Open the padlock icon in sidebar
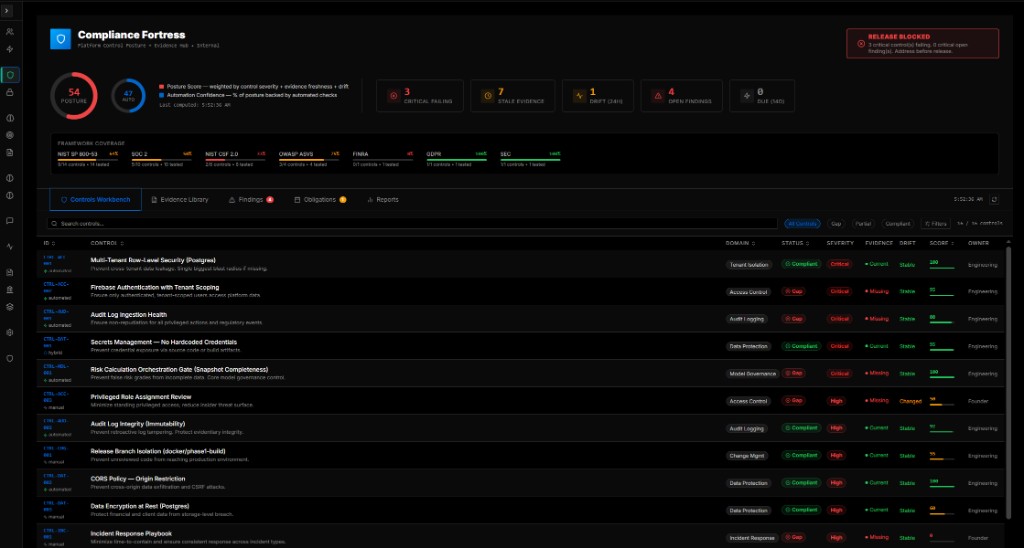 (10, 93)
